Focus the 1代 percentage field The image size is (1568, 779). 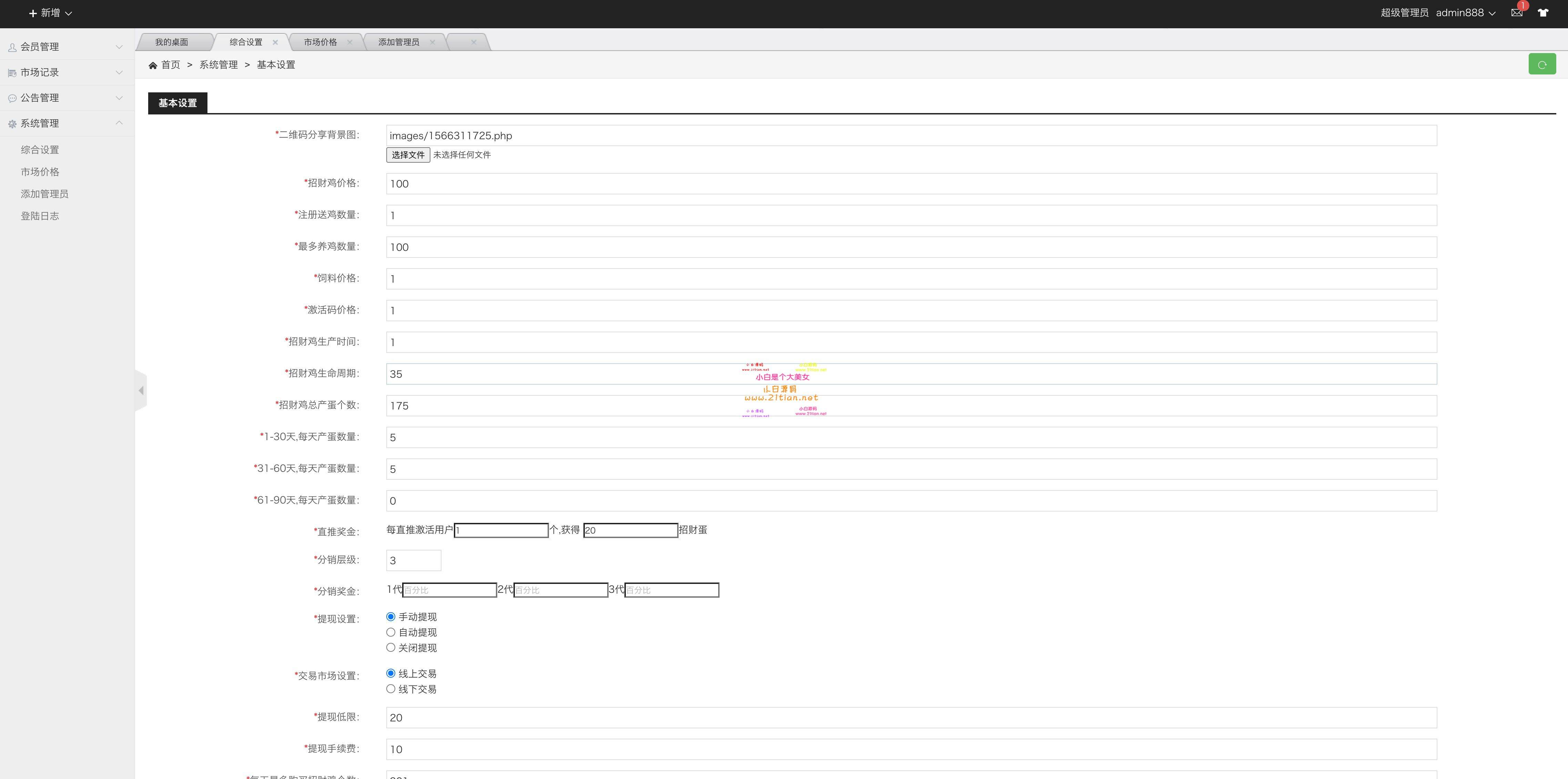(450, 590)
